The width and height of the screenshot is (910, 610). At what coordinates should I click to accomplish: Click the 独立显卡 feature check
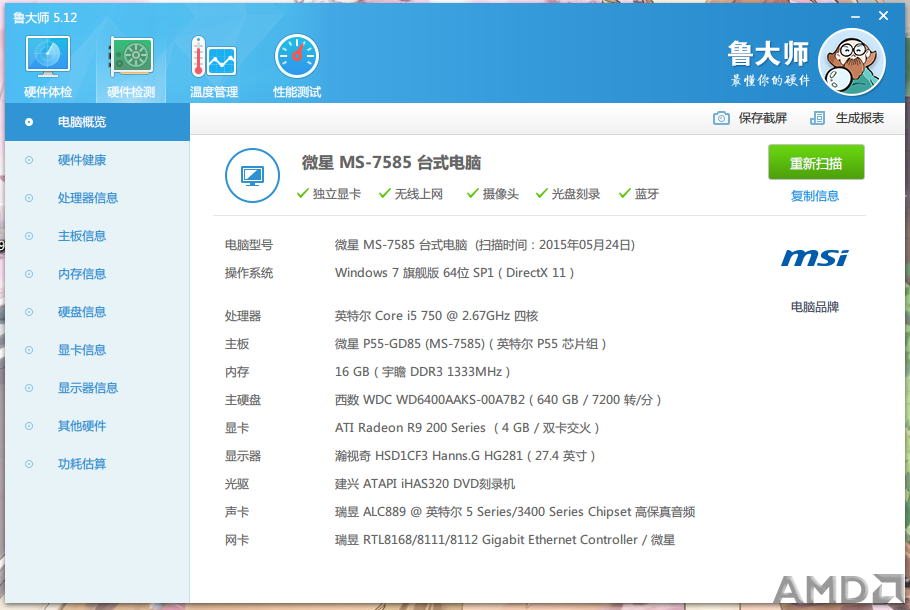[x=328, y=194]
